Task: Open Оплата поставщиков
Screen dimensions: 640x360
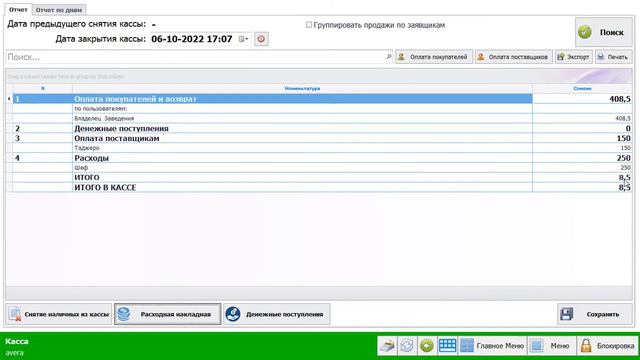Action: 513,57
